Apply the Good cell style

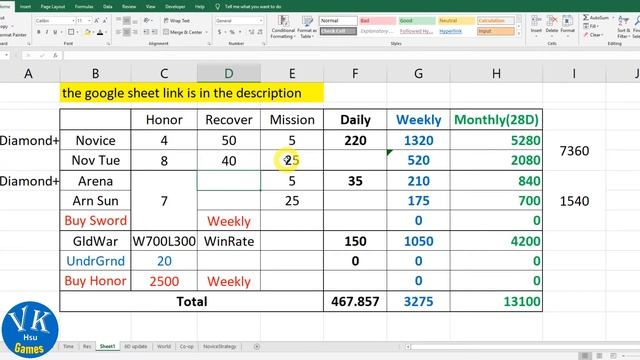416,20
